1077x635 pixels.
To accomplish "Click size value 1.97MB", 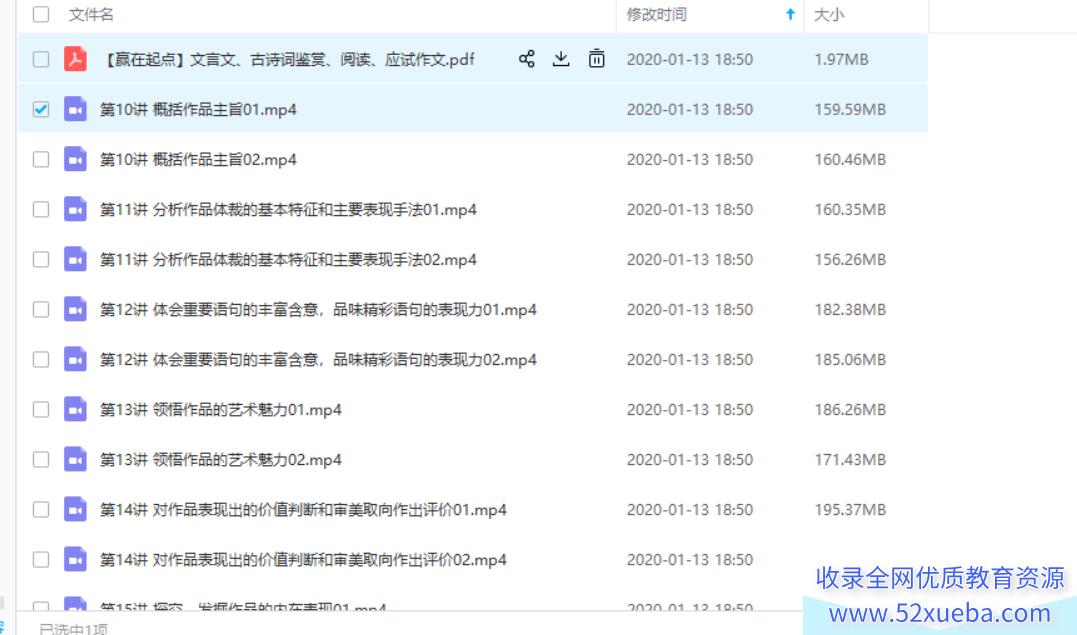I will coord(841,60).
